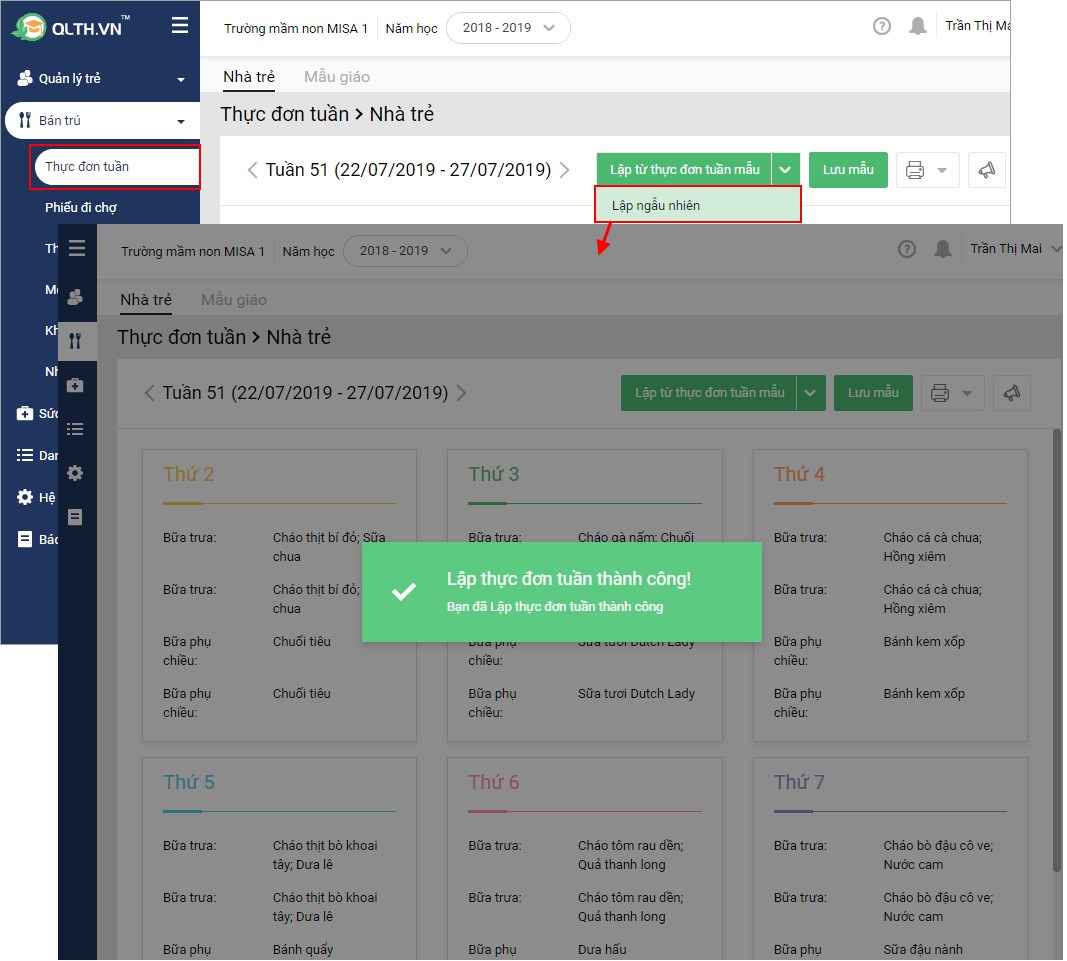
Task: Open print options arrow in back window
Action: coord(942,170)
